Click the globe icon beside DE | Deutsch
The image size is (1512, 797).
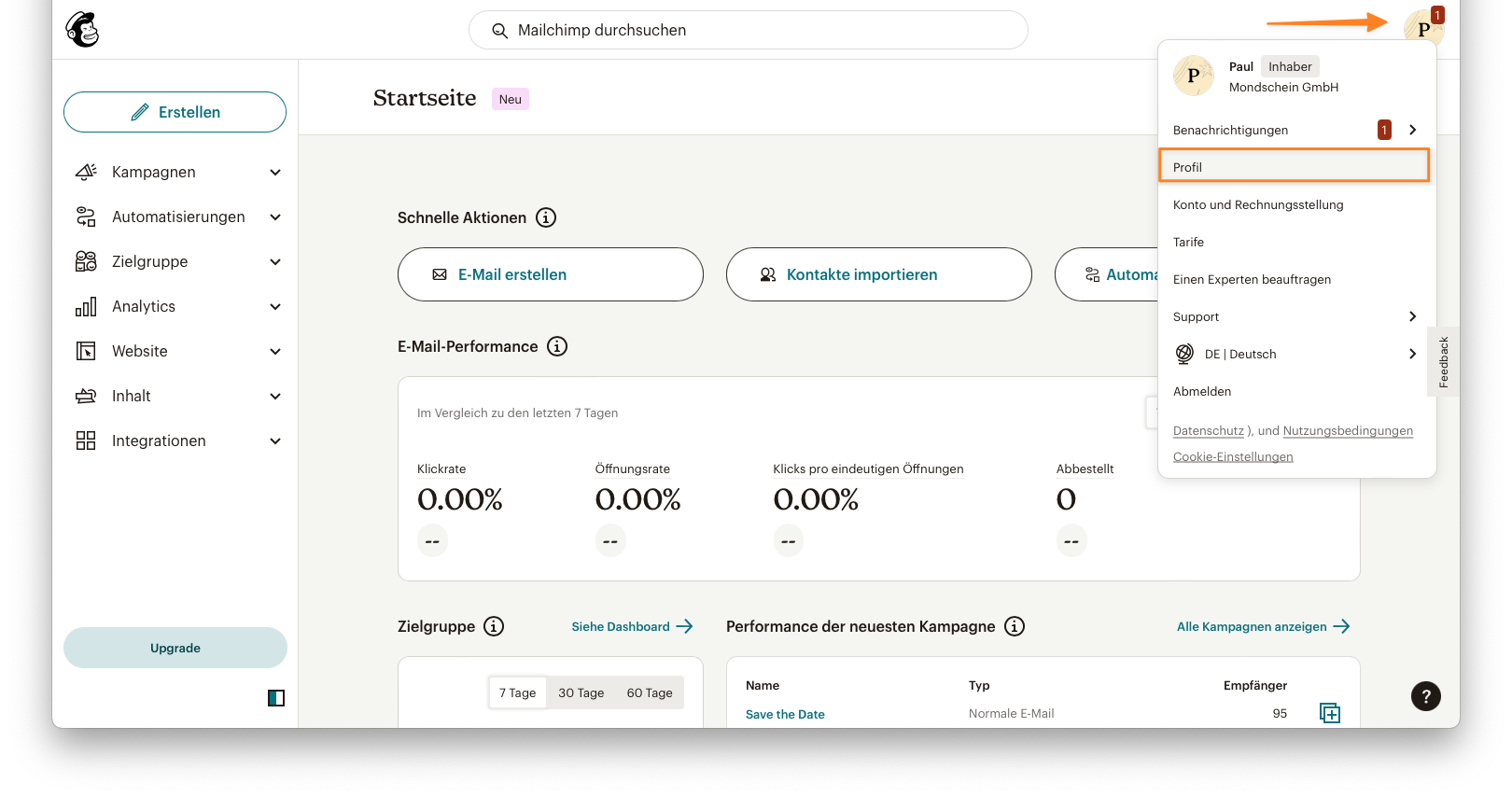(1184, 354)
